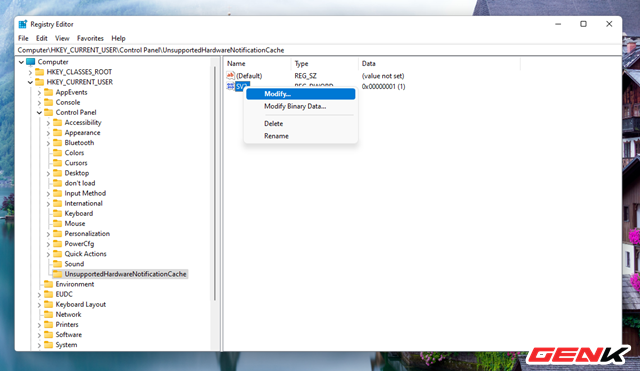Click the Computer icon in the tree
Image resolution: width=640 pixels, height=371 pixels.
click(x=31, y=62)
